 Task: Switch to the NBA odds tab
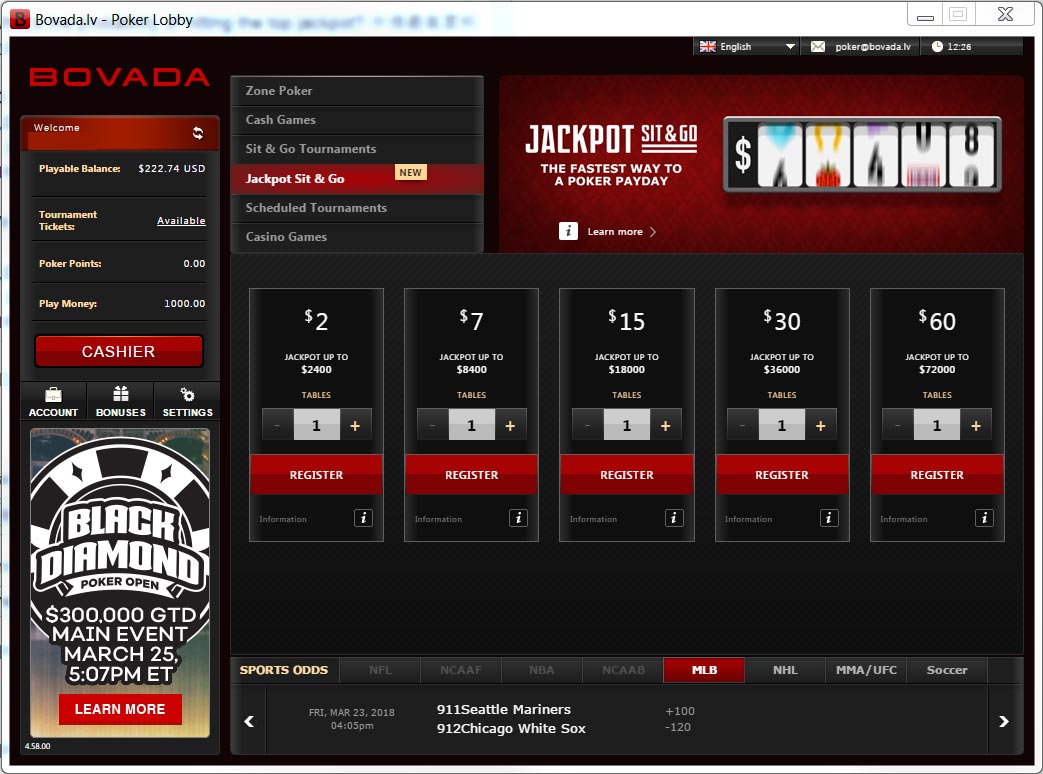coord(541,670)
